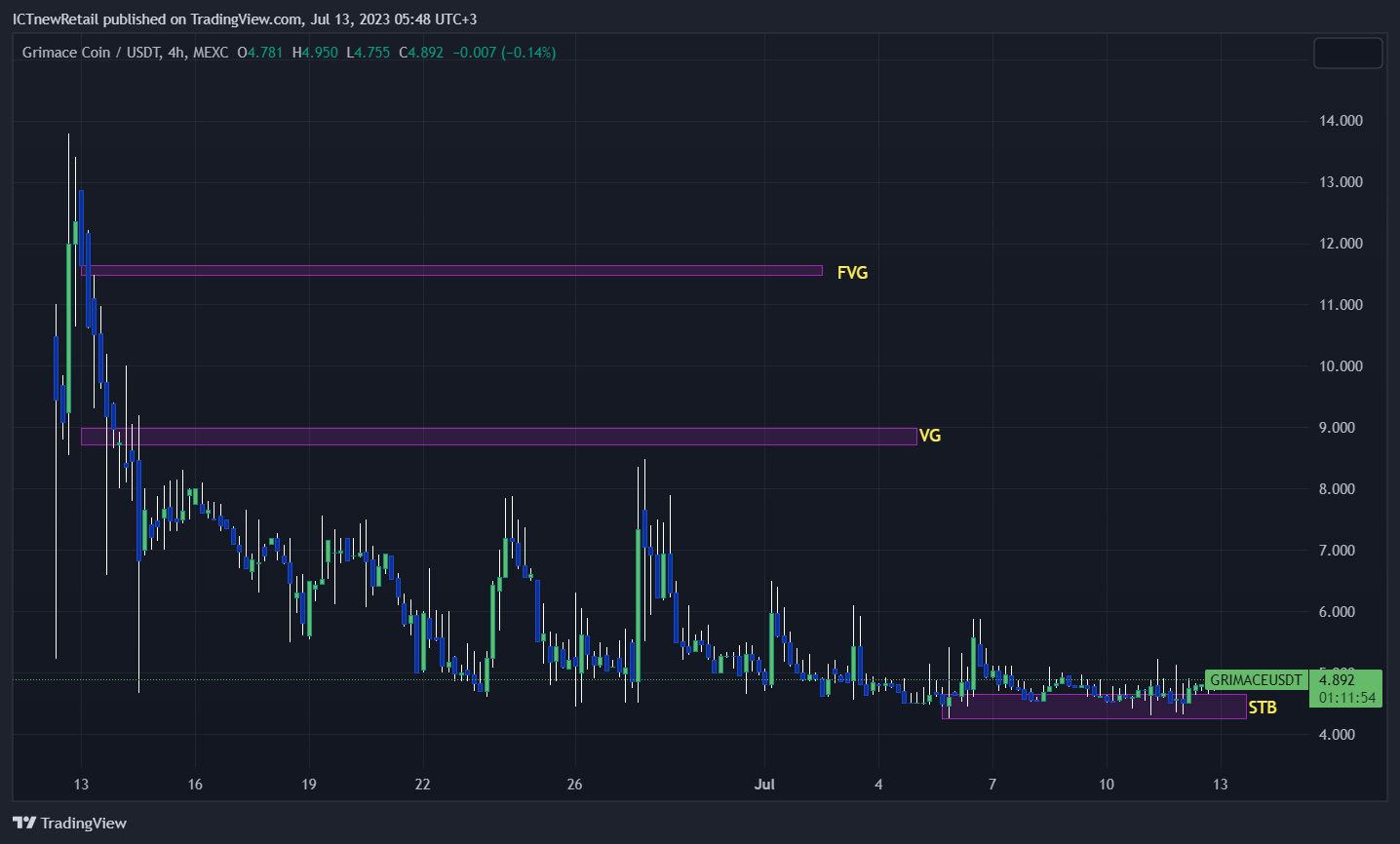Click the date label 7 on the time axis
This screenshot has height=844, width=1400.
[992, 785]
